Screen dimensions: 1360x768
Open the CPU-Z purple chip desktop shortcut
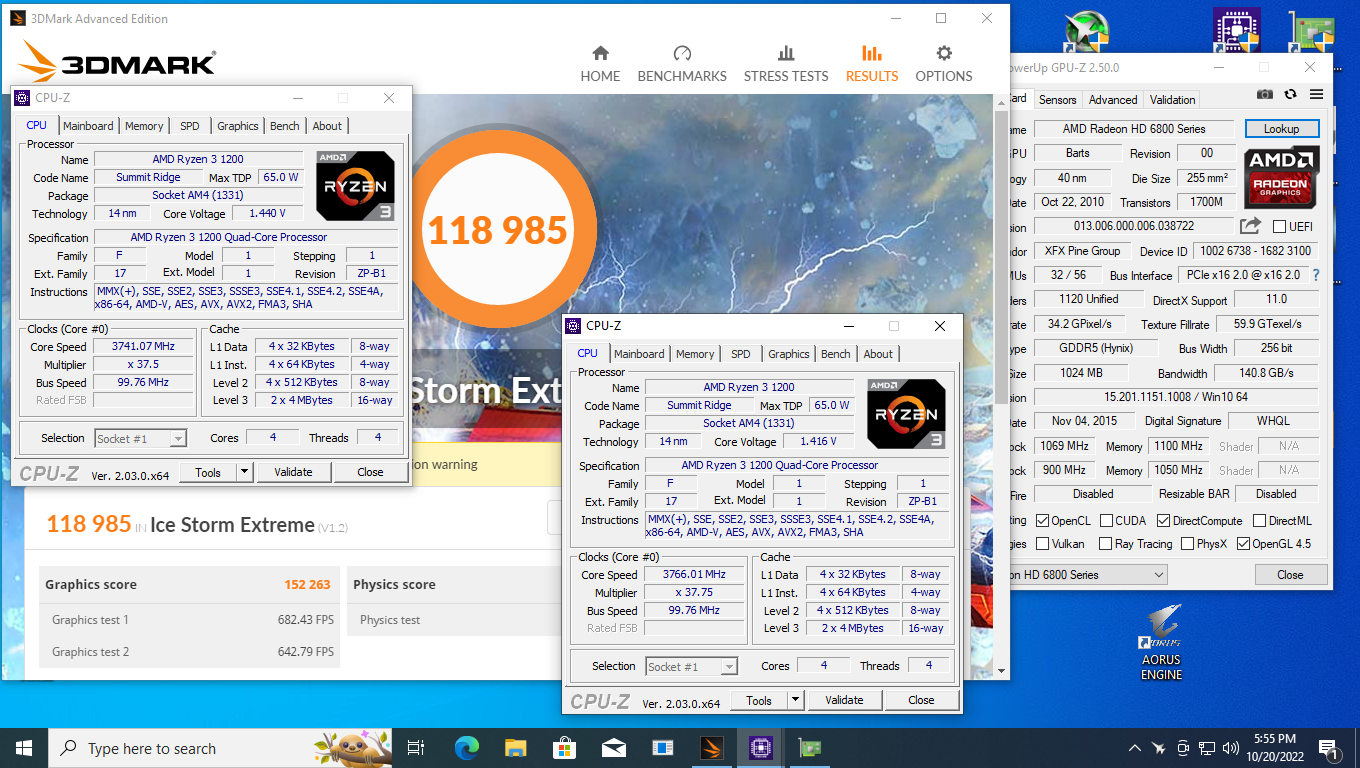click(x=1236, y=30)
